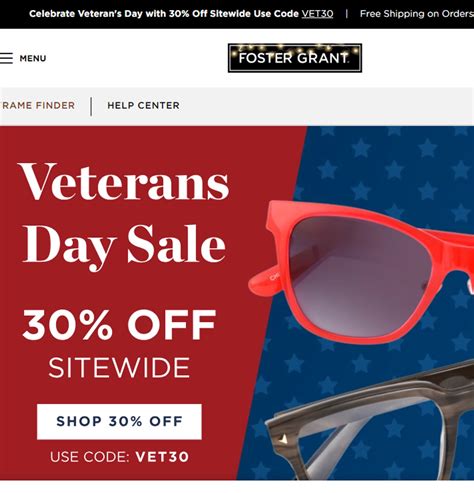The width and height of the screenshot is (474, 493).
Task: Click the string lights on the logo
Action: 295,48
